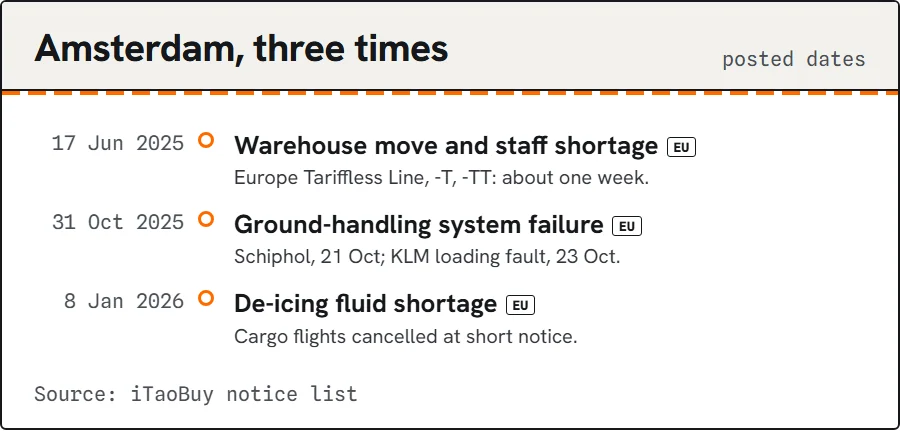
Task: Click the EU badge after De-icing fluid shortage
Action: click(520, 306)
